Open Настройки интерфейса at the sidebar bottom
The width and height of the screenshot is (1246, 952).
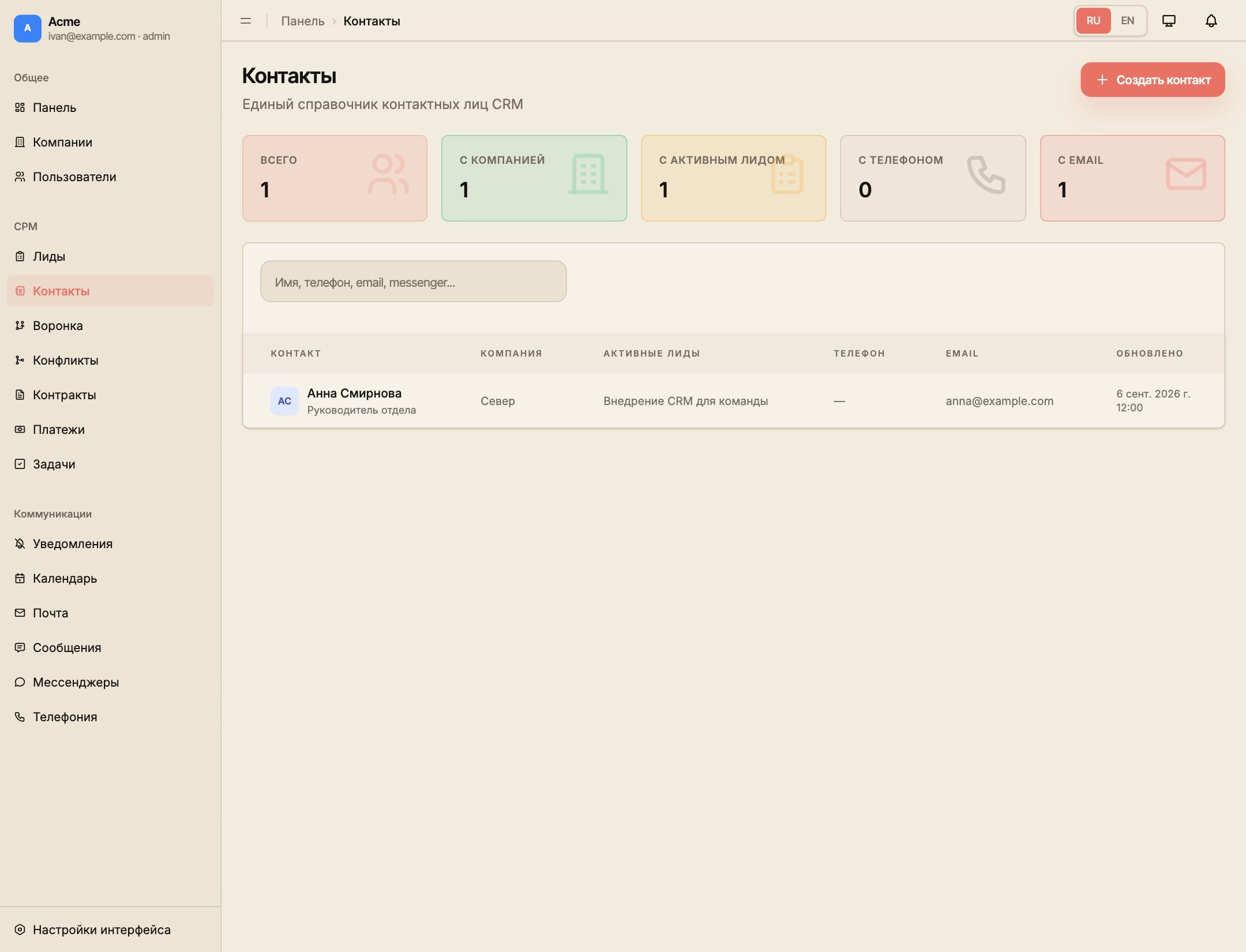pos(110,929)
